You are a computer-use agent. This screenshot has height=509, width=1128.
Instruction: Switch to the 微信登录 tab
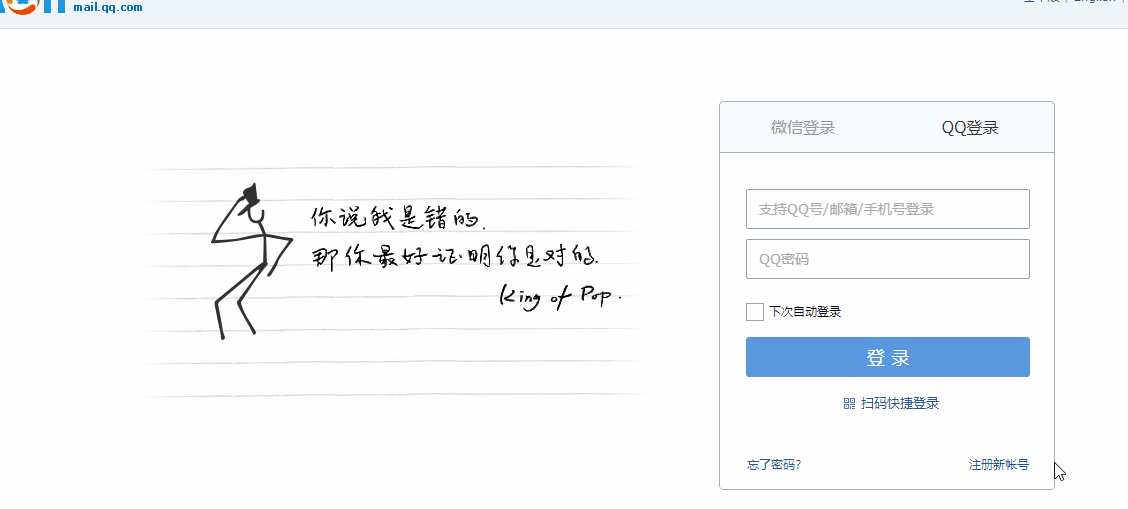pos(803,128)
